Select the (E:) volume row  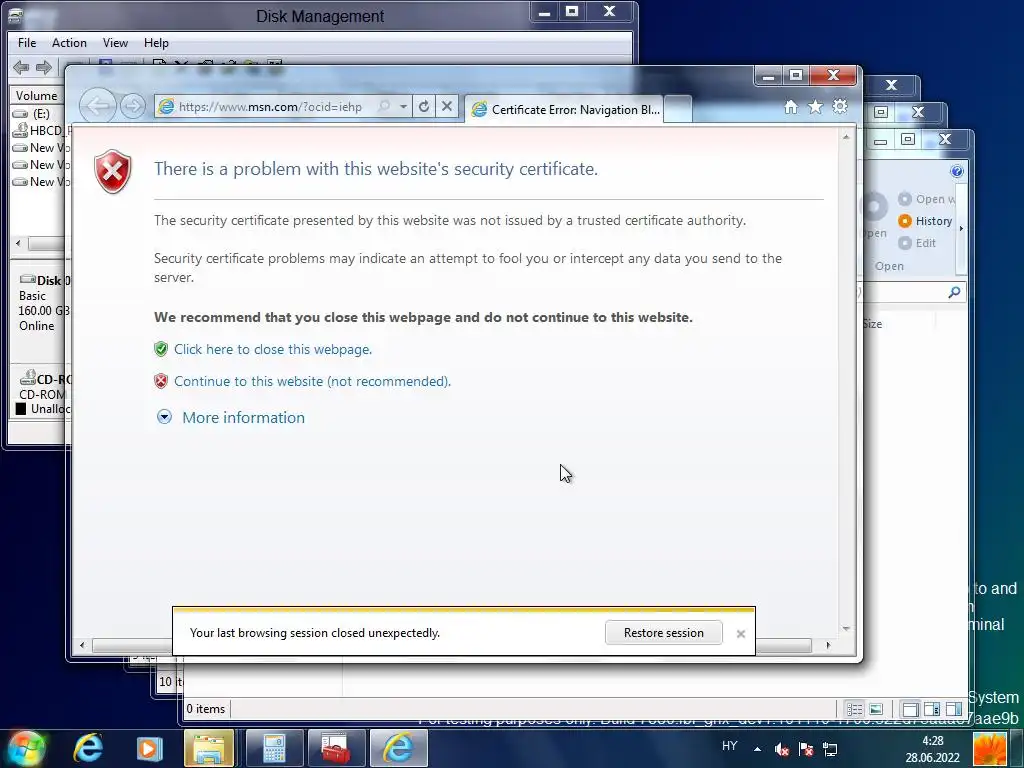point(39,114)
